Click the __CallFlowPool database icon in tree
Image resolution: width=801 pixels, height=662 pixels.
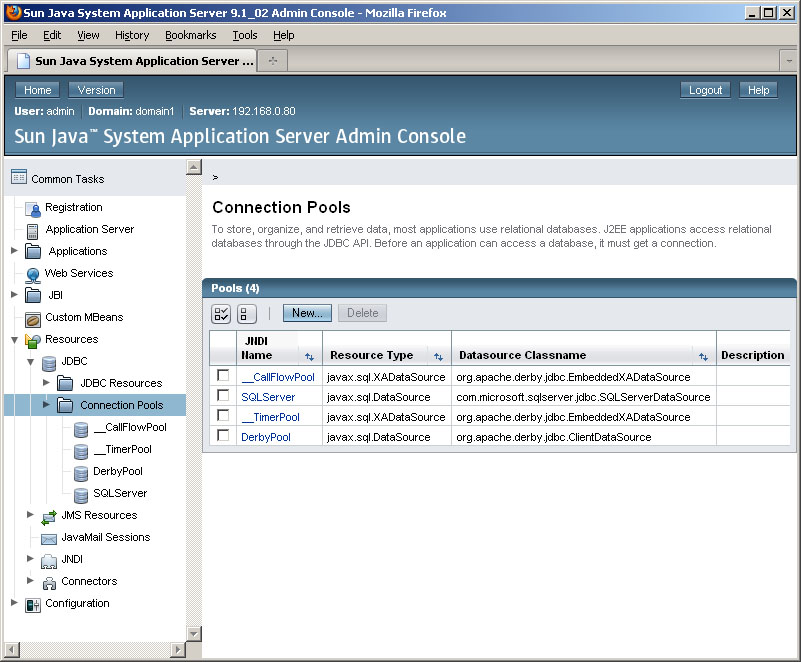(81, 430)
